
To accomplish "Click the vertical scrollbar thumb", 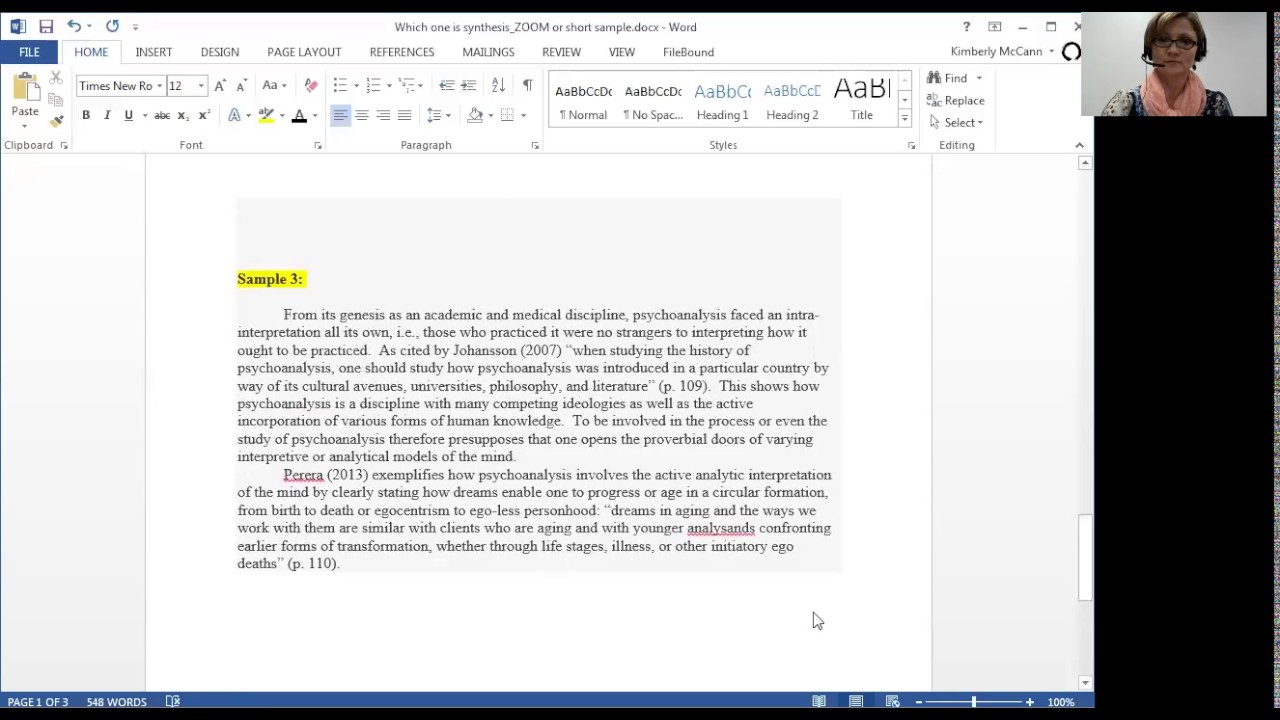I will coord(1085,557).
